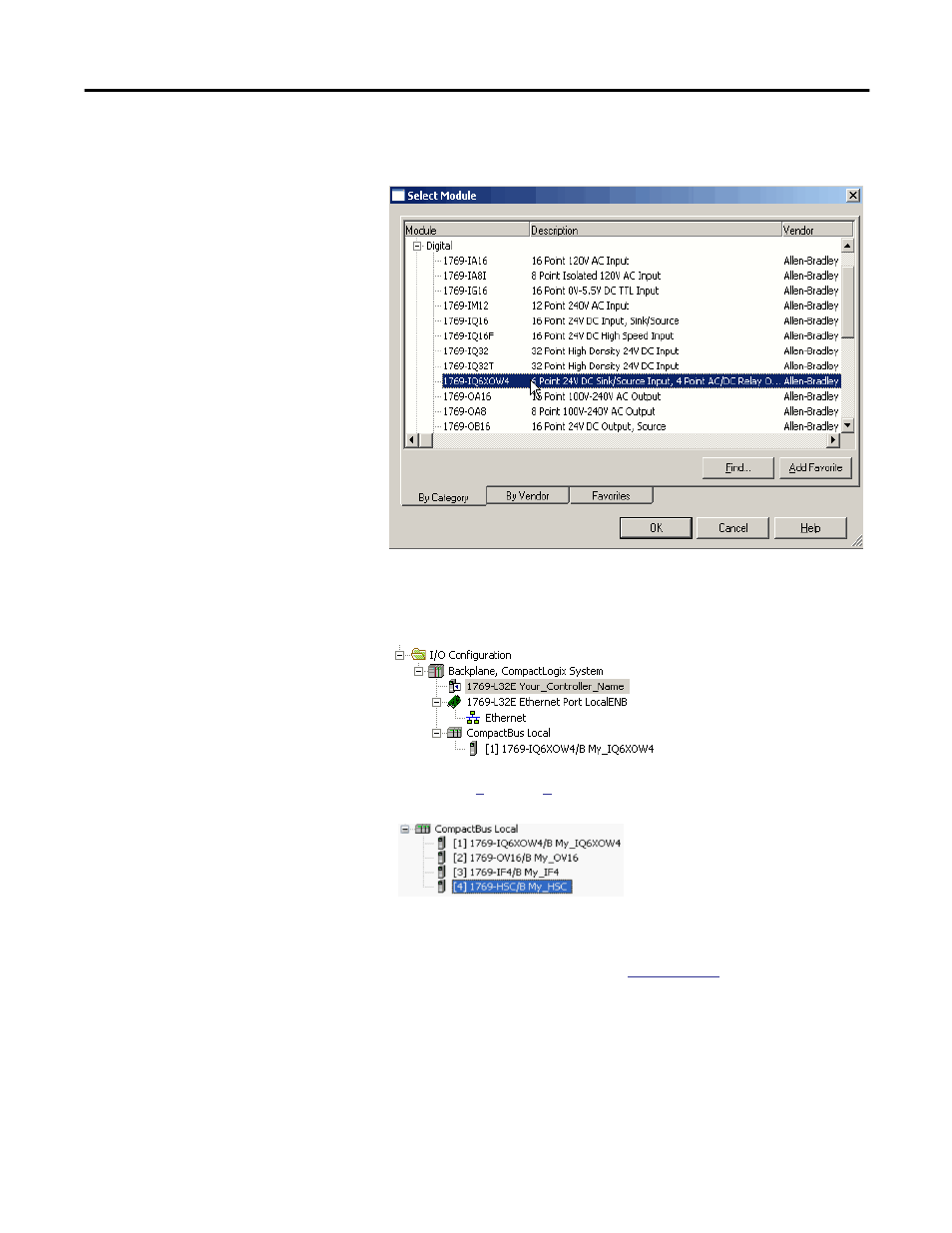Select 1769-L32E Your_Controller_Name node
952x1233 pixels.
pos(546,686)
